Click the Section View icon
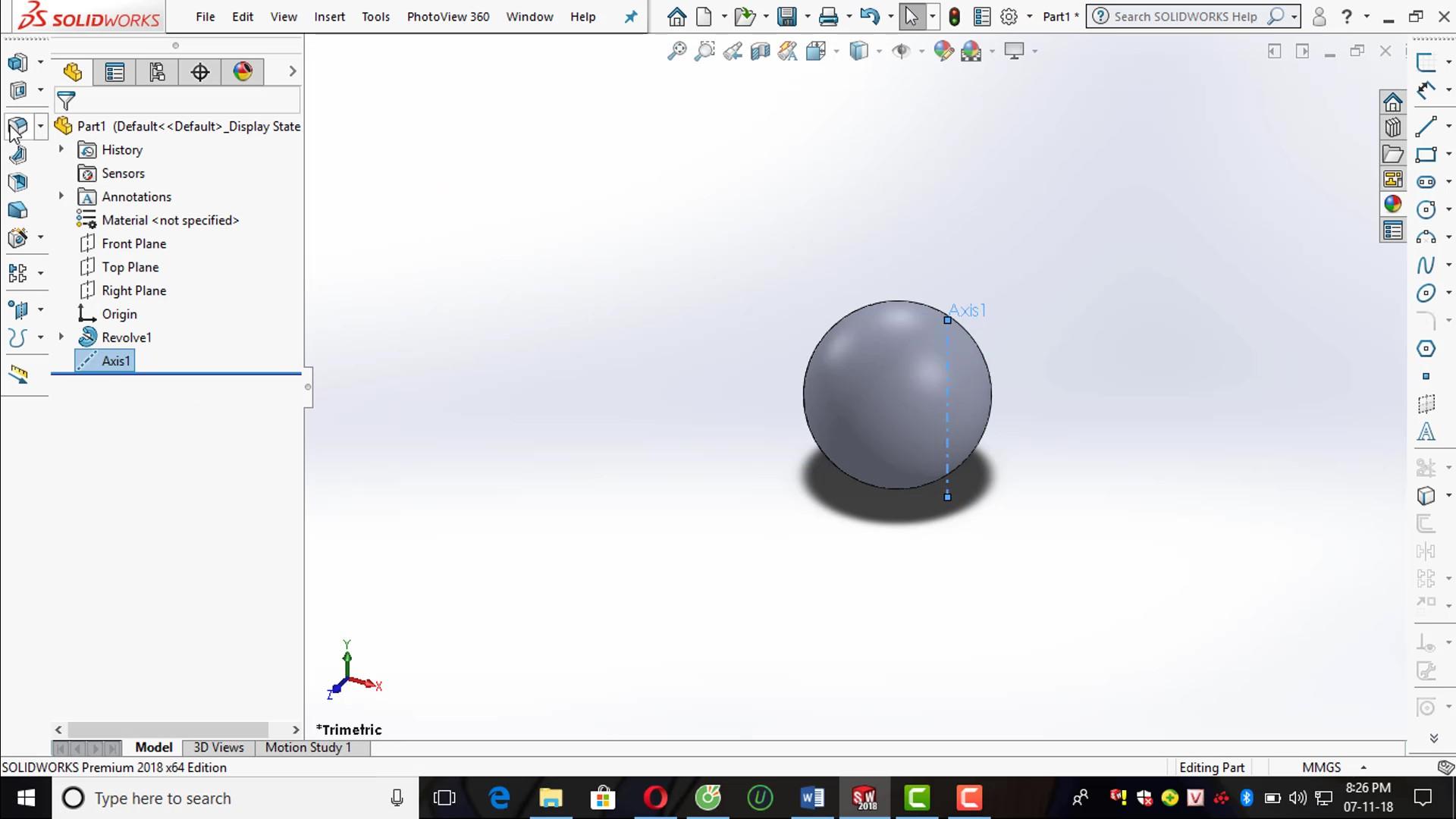 [760, 51]
